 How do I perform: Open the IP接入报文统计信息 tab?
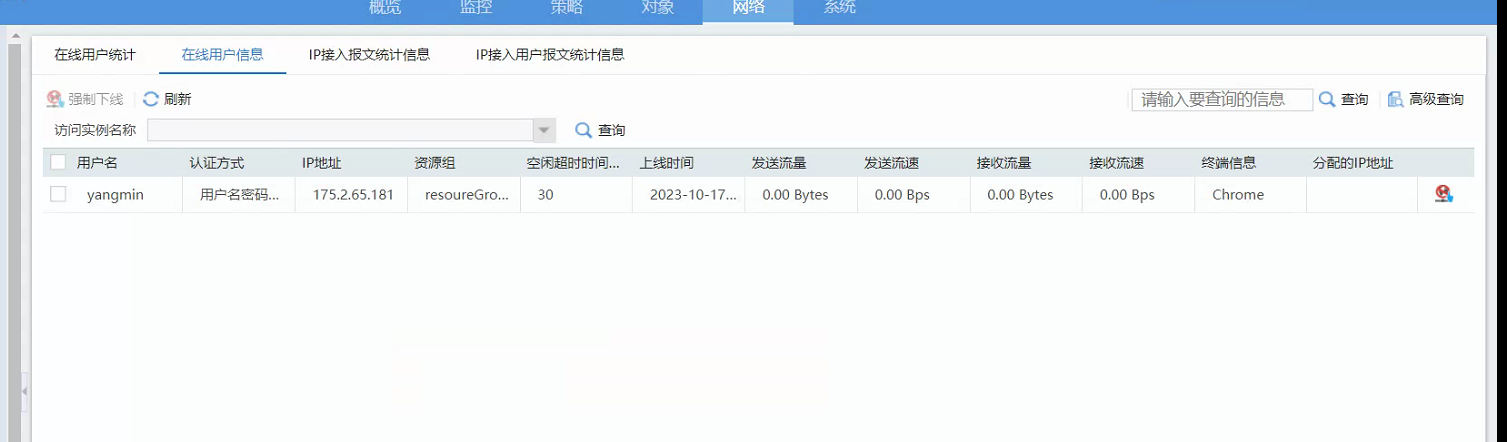click(x=369, y=54)
